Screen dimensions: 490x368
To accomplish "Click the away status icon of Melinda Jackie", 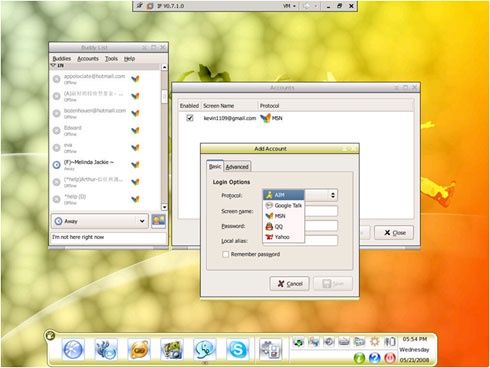I will click(57, 165).
